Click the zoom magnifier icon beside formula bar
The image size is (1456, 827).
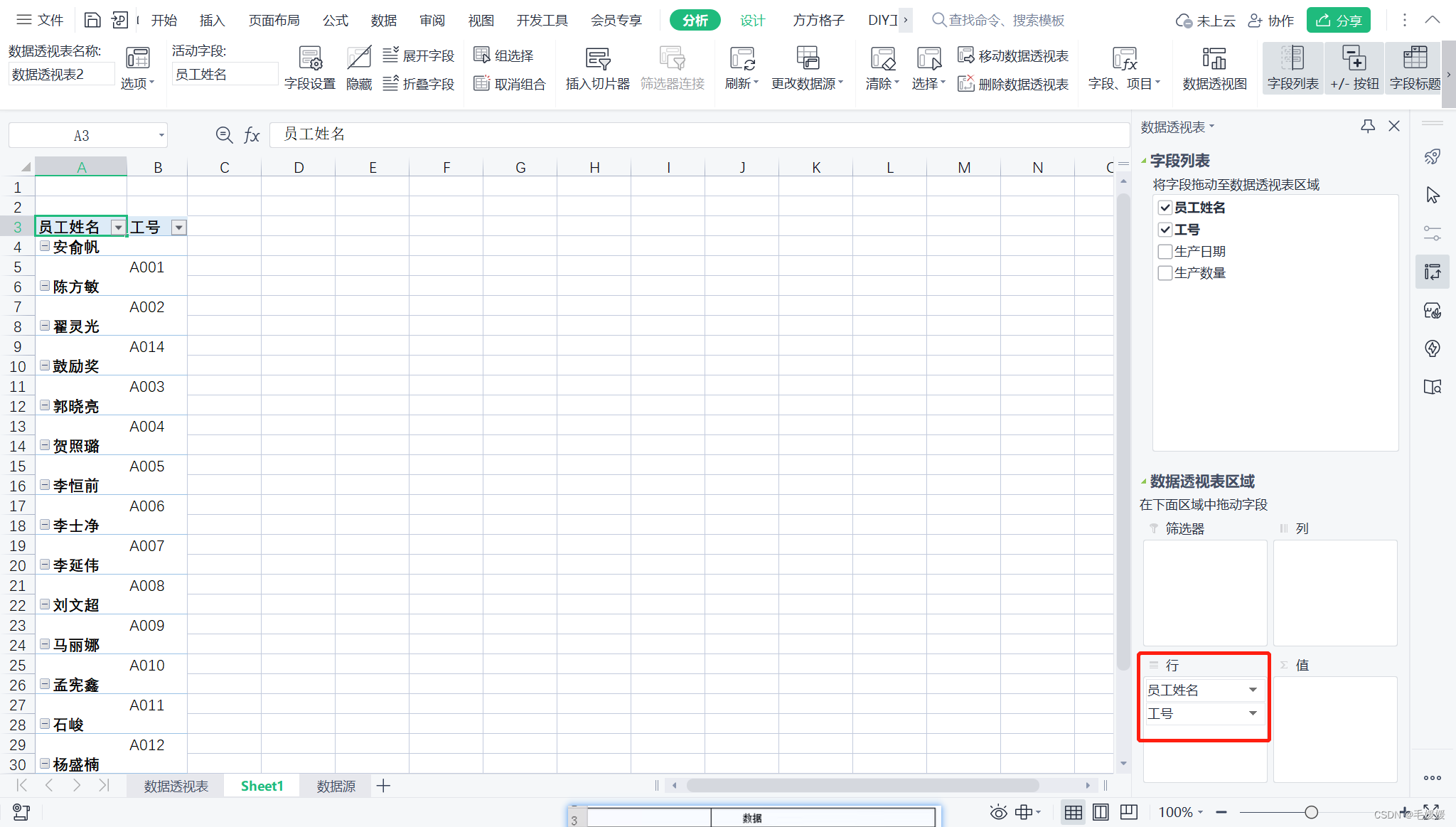click(x=224, y=134)
